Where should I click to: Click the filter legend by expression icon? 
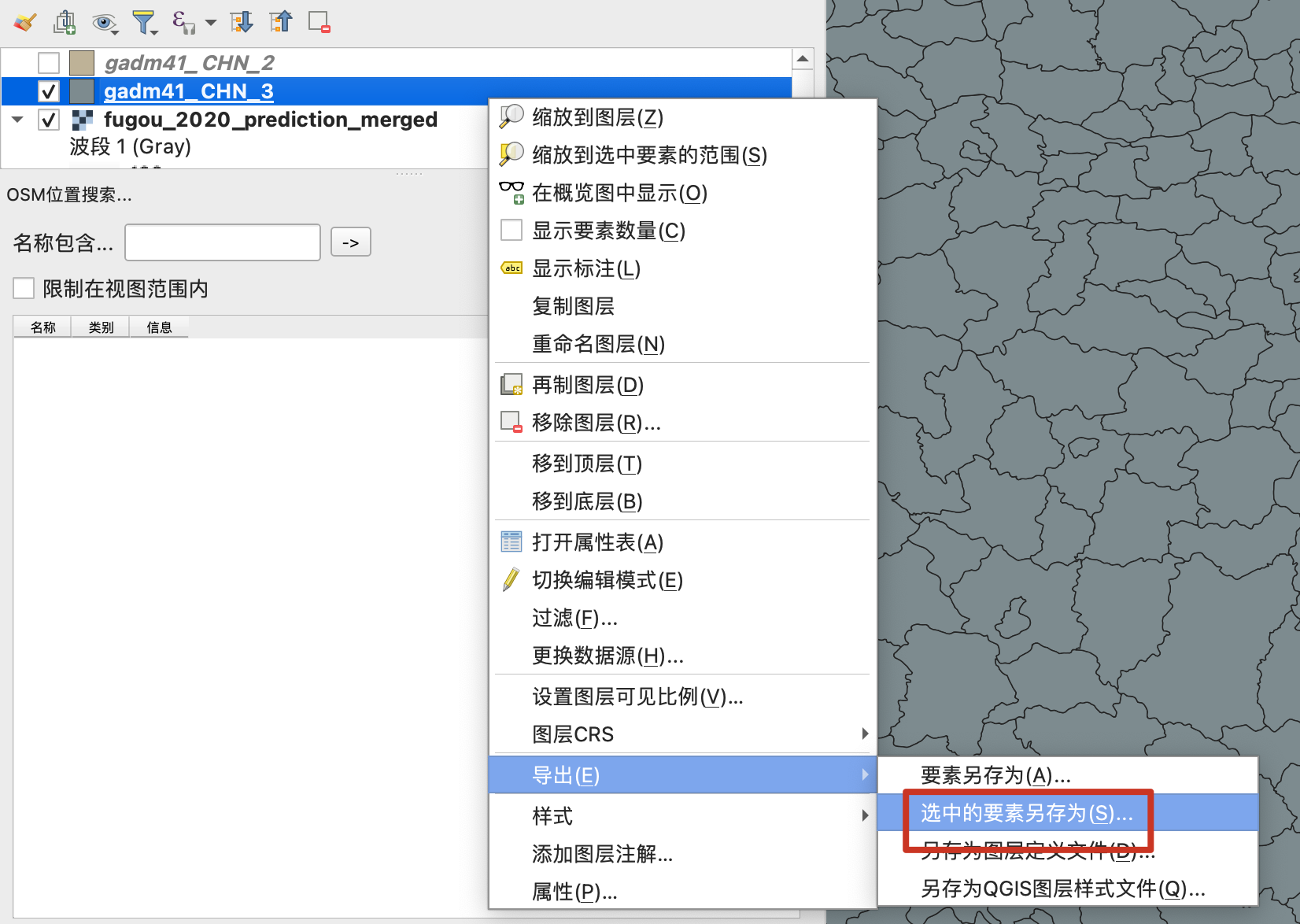(183, 22)
